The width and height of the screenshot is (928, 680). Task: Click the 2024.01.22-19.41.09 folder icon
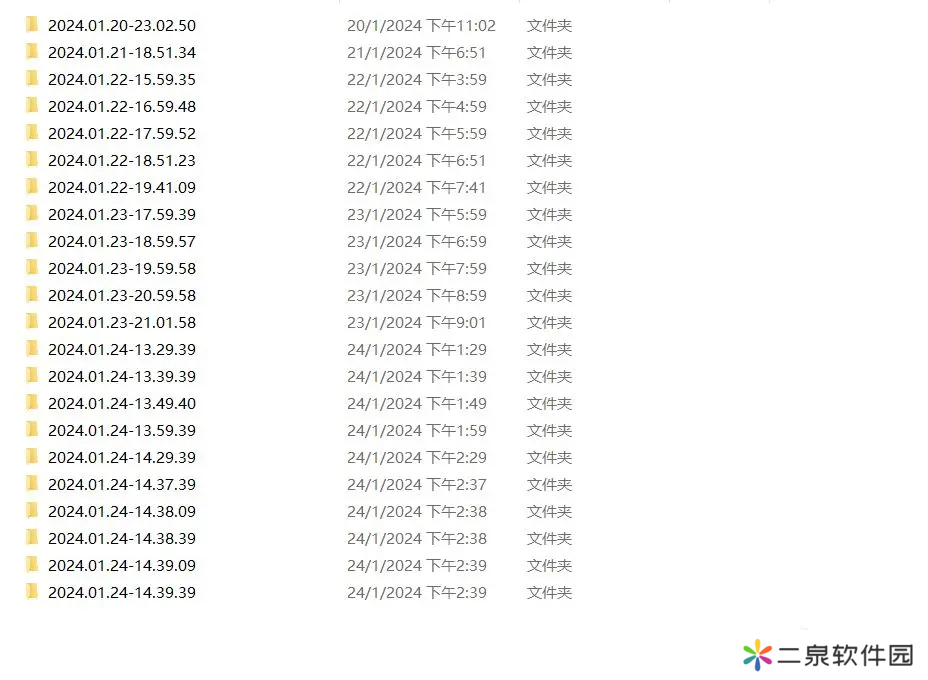tap(32, 186)
